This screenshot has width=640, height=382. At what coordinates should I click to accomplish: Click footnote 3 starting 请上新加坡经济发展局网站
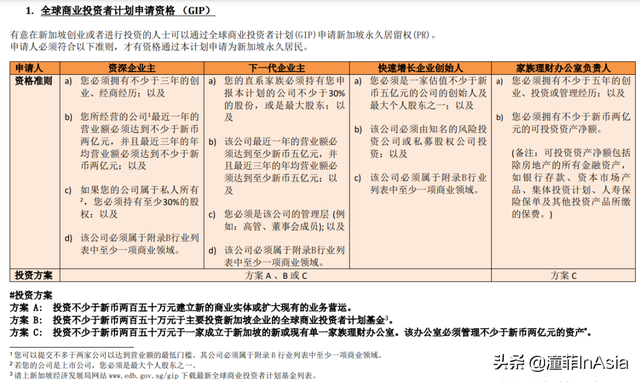click(x=163, y=375)
